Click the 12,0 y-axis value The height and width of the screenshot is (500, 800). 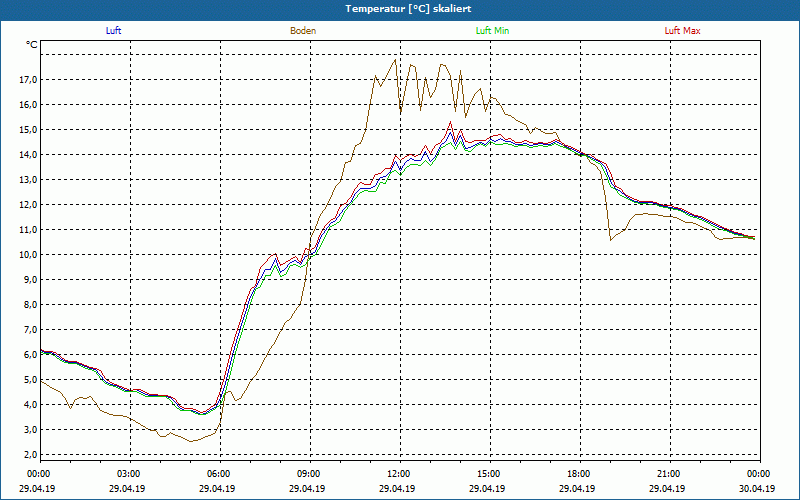tap(29, 205)
